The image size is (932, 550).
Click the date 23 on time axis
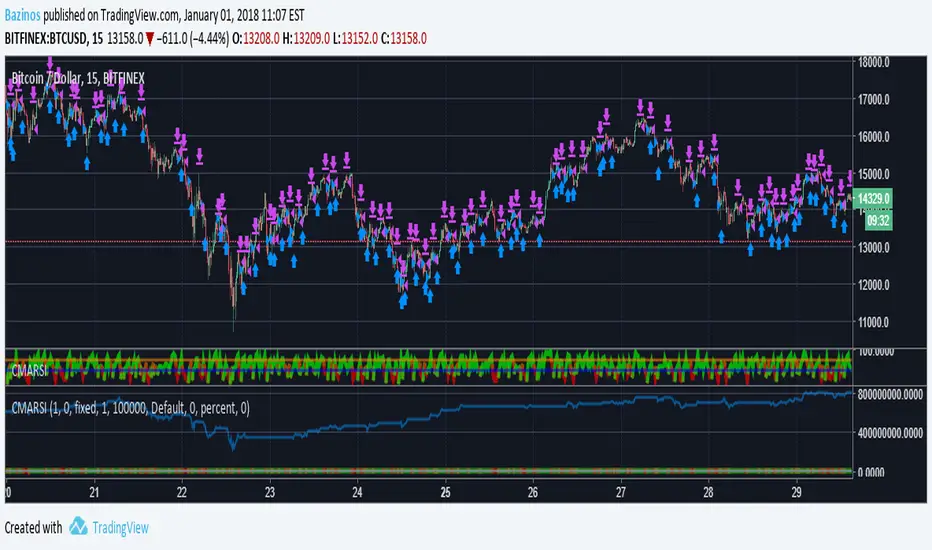click(x=269, y=492)
